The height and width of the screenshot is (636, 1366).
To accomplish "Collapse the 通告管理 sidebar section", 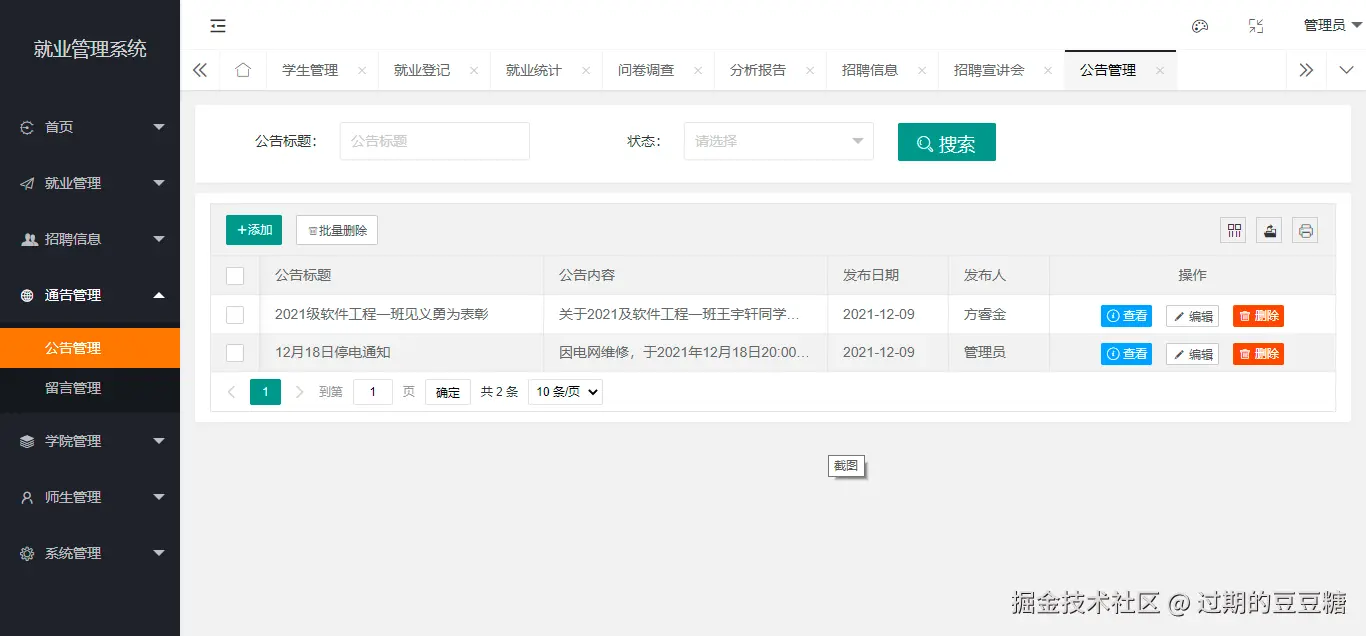I will point(90,295).
